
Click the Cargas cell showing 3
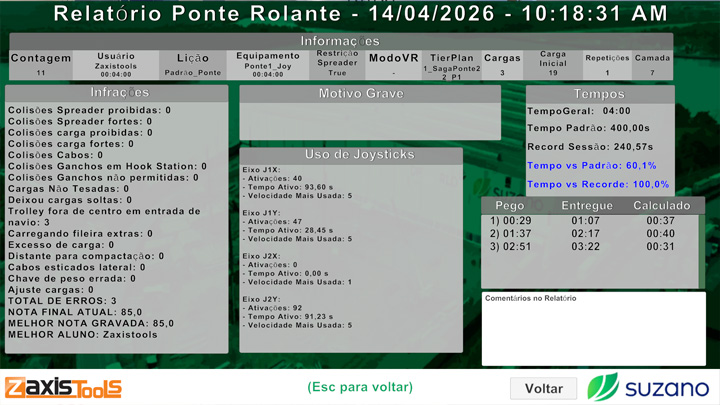tap(502, 65)
